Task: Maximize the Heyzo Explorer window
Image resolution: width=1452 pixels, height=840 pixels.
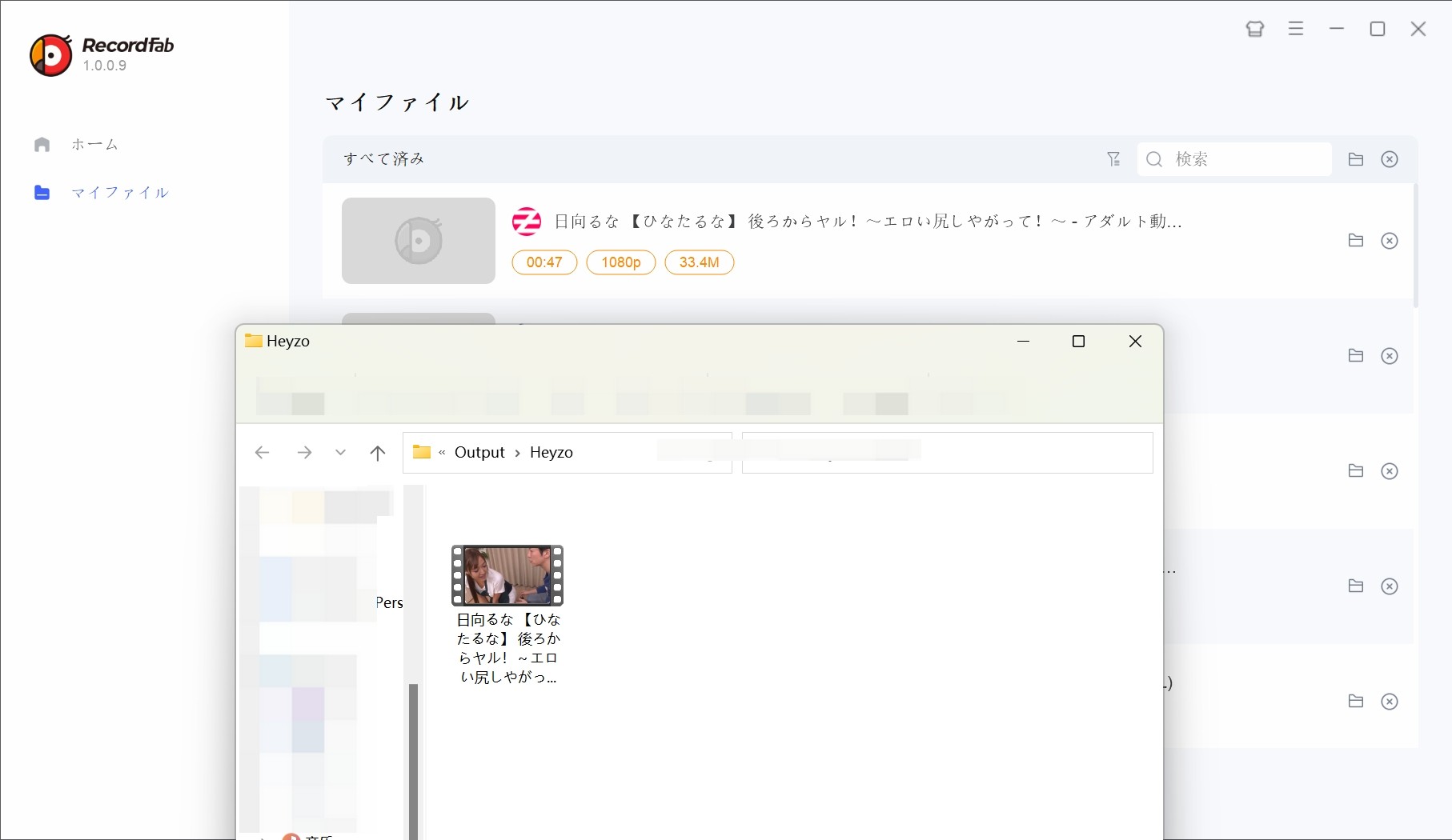Action: click(1078, 342)
